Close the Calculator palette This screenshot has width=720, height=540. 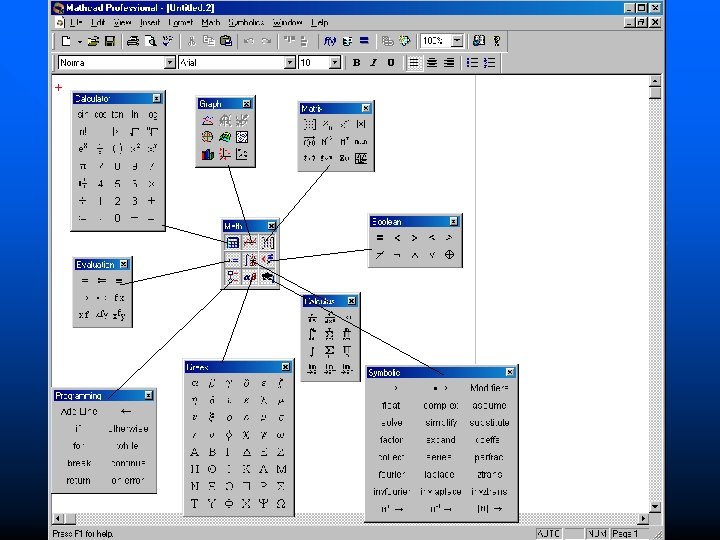tap(157, 98)
